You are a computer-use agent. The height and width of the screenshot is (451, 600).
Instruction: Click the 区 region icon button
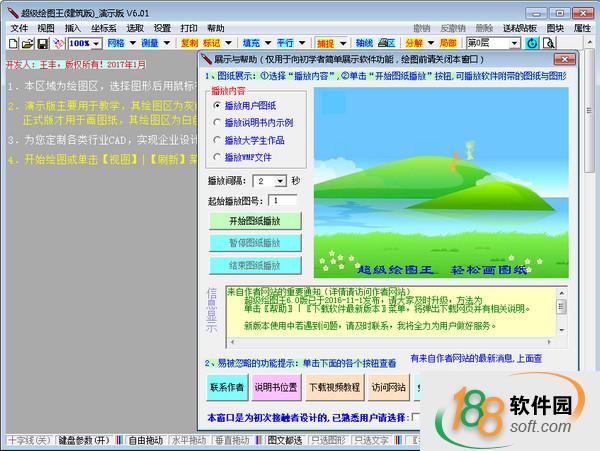(x=387, y=43)
